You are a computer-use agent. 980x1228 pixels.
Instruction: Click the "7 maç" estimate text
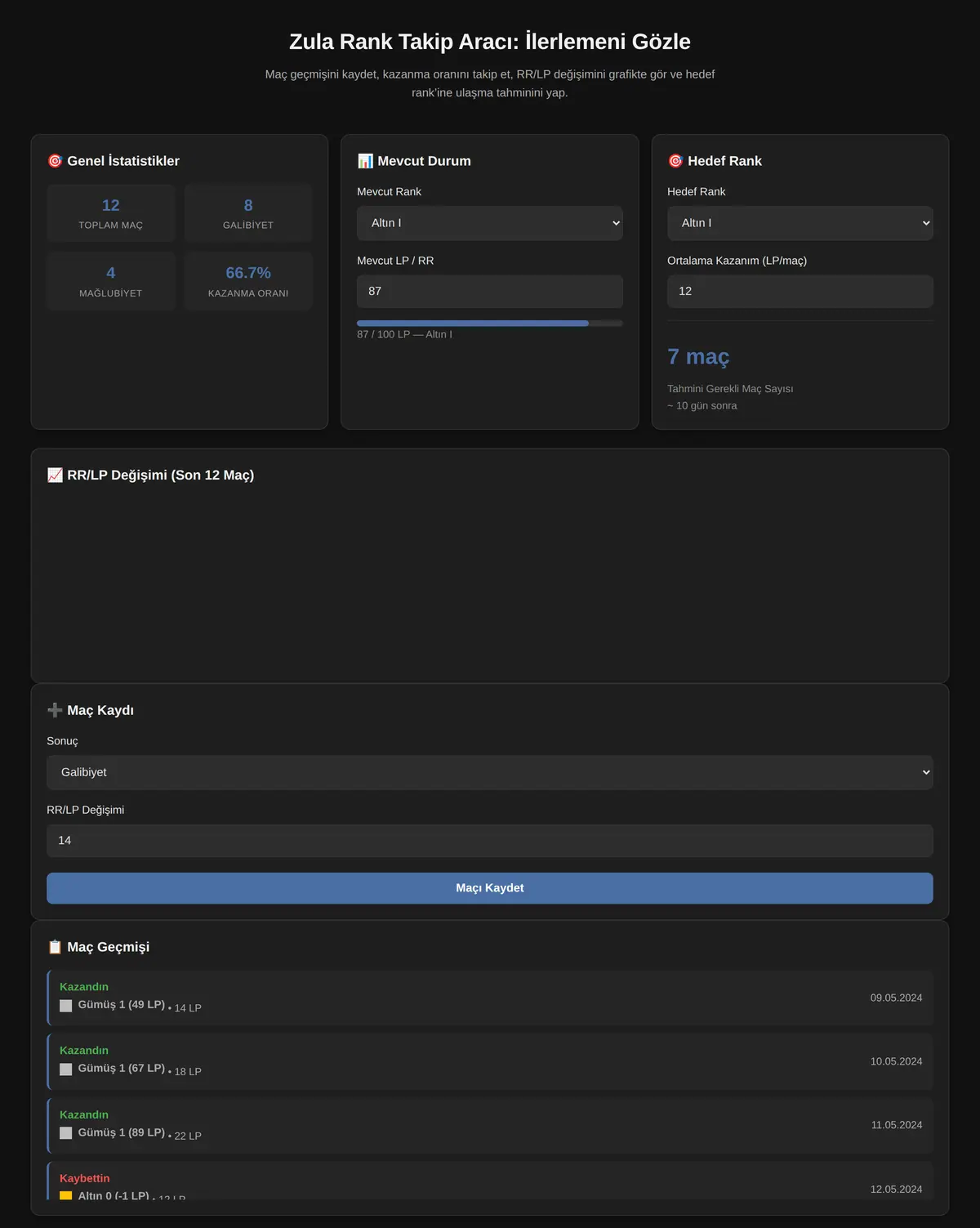(x=698, y=357)
